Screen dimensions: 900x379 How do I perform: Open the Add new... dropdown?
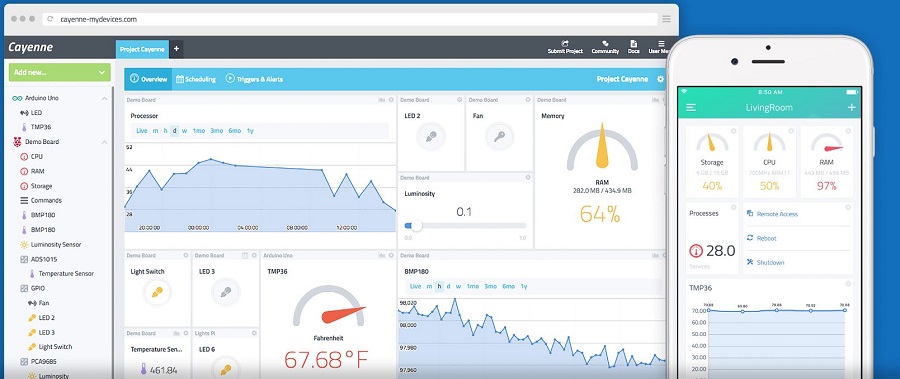pos(60,72)
